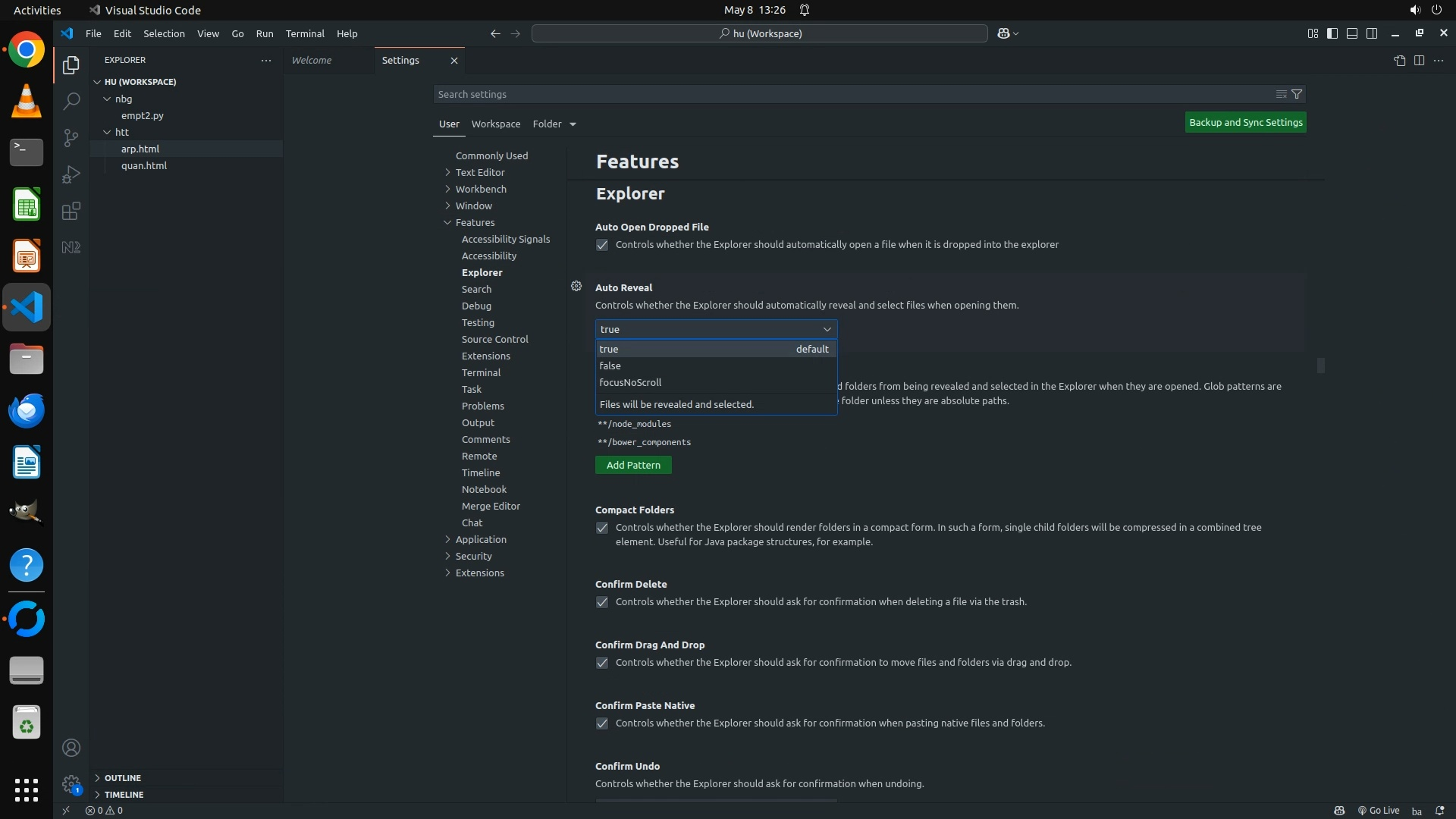The width and height of the screenshot is (1456, 819).
Task: Click Open Settings (JSON) icon
Action: [x=1399, y=60]
